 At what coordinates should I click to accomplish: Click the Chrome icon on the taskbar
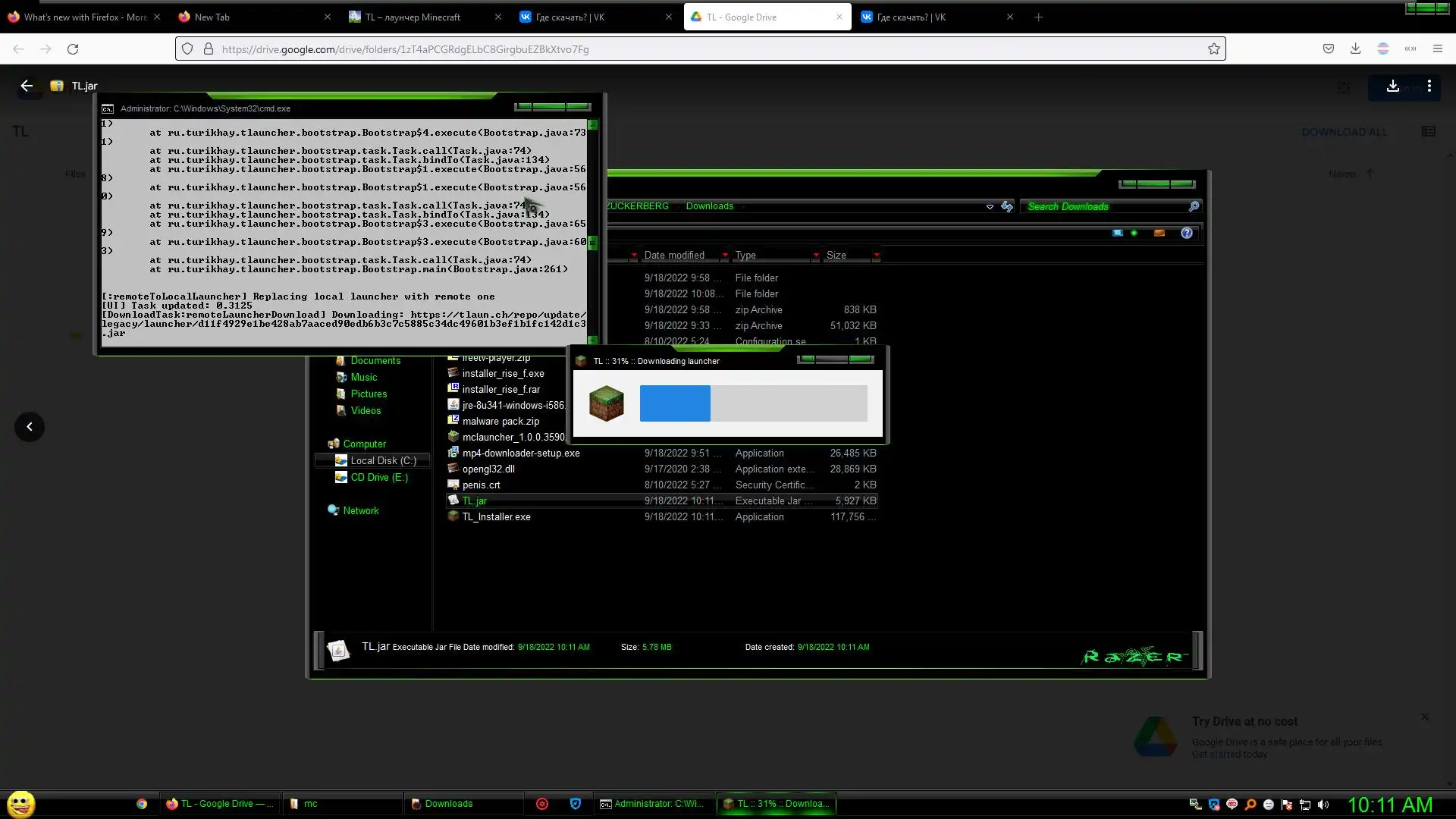142,804
